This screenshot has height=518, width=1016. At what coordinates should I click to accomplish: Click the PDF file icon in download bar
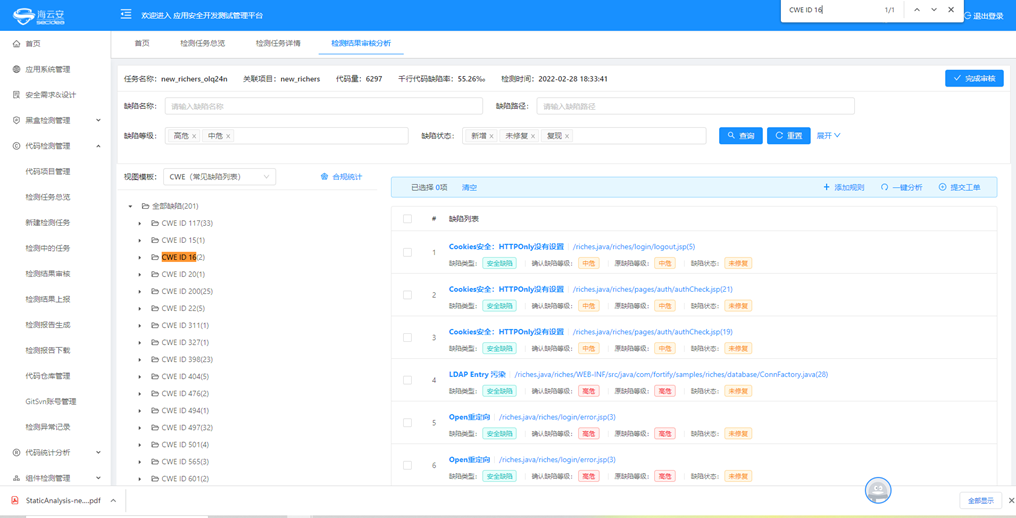pyautogui.click(x=16, y=500)
